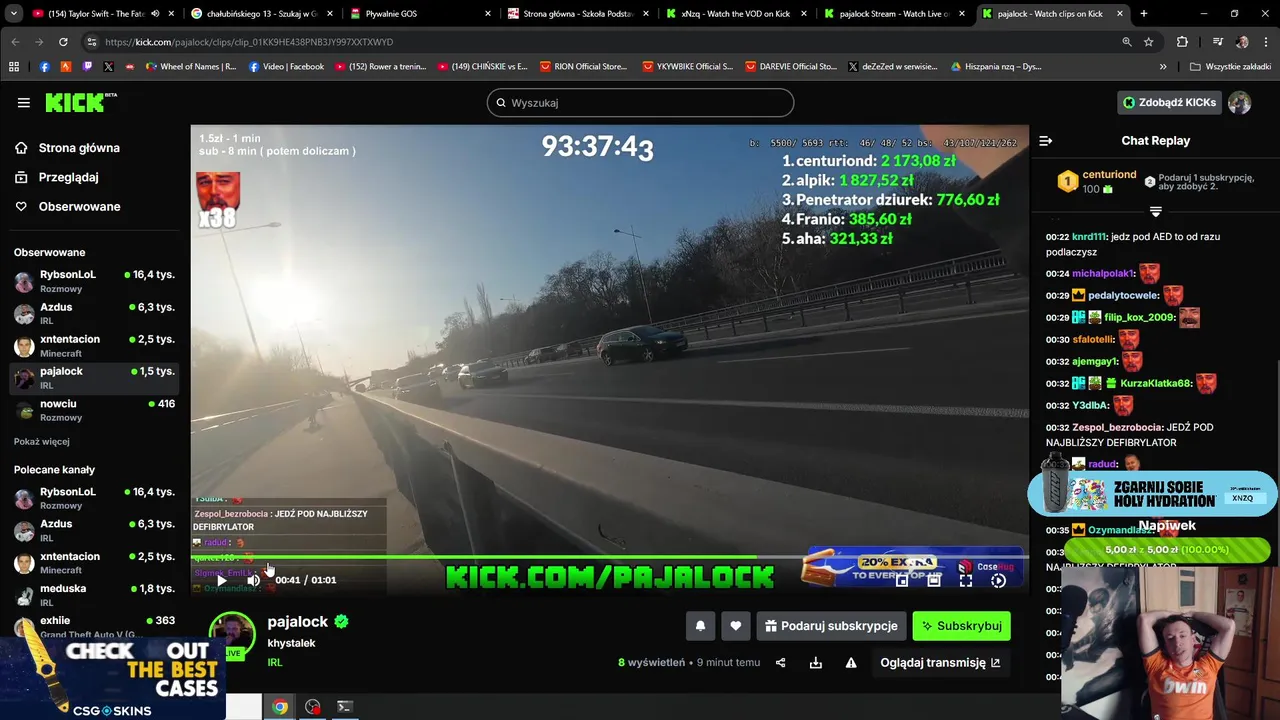
Task: Focus the Wyszukaj search field
Action: tap(640, 102)
